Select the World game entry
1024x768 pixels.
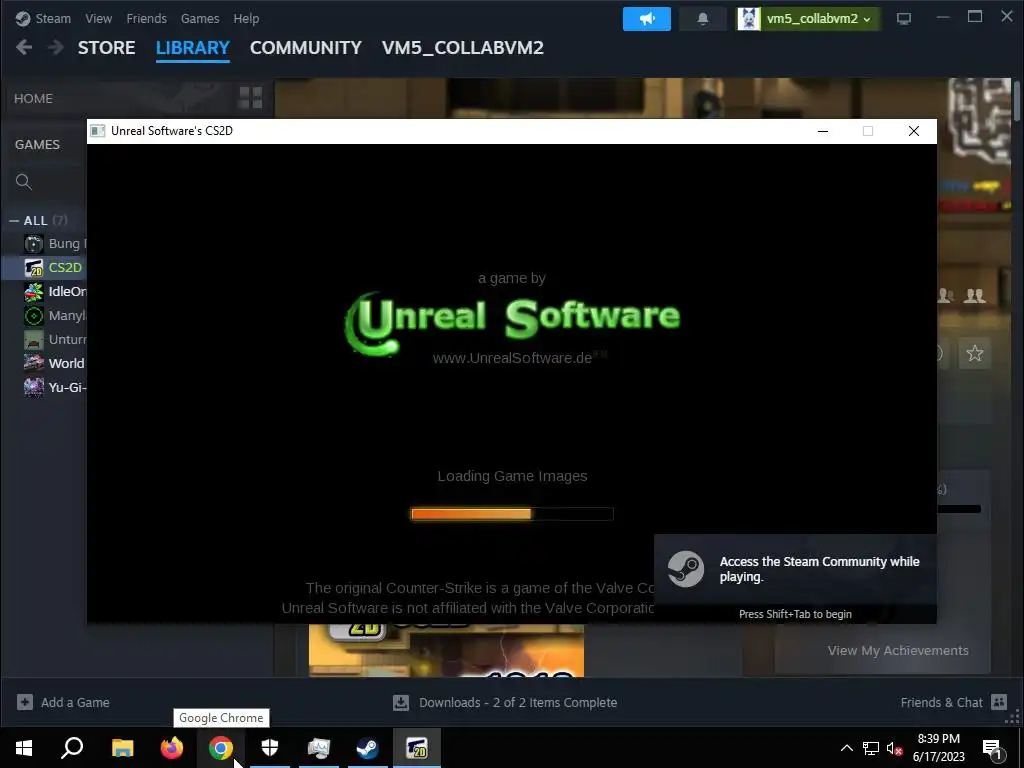click(55, 363)
